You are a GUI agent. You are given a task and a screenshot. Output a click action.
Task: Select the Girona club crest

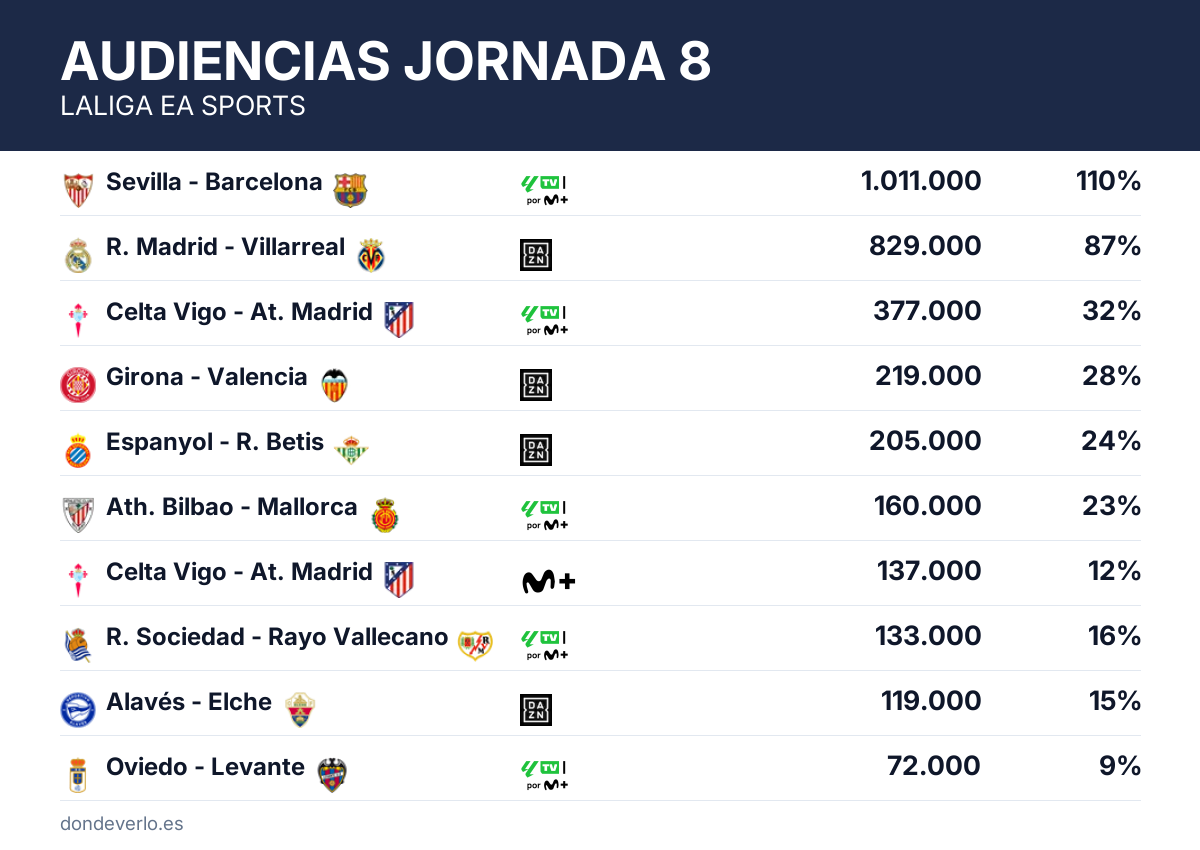point(77,385)
